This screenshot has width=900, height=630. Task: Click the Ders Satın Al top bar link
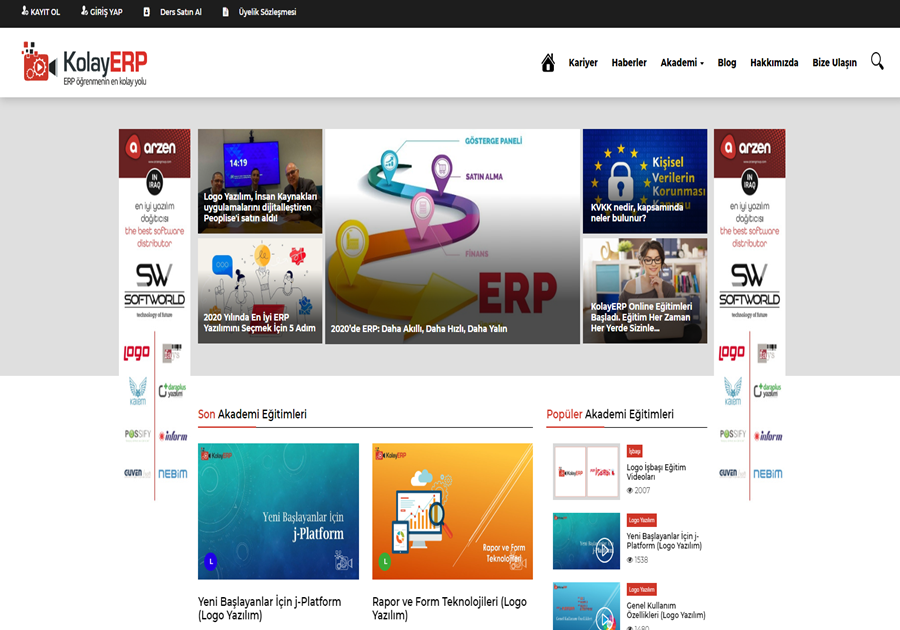[x=174, y=12]
